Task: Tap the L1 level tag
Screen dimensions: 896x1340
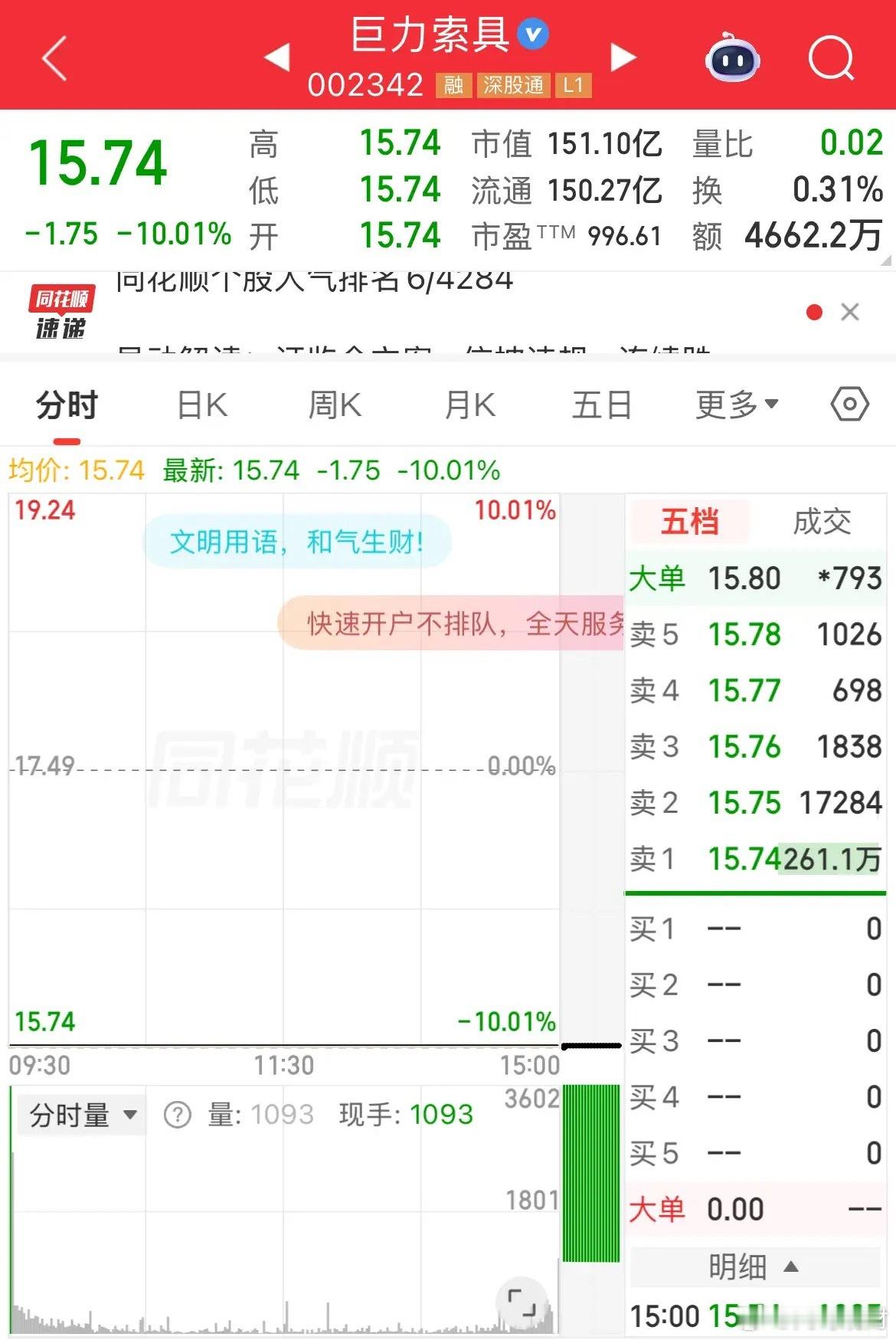Action: pos(574,84)
